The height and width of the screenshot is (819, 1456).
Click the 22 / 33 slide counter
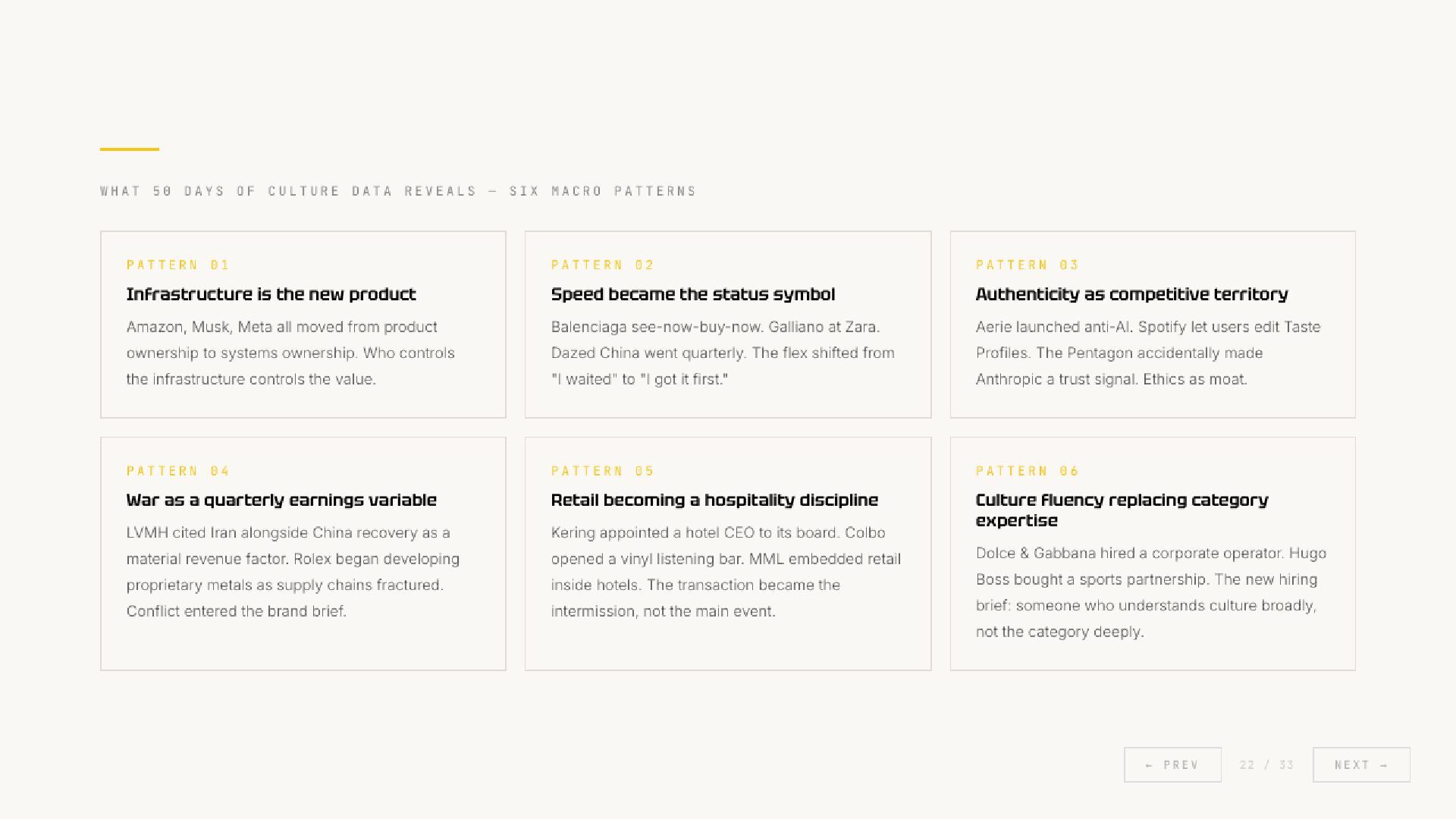[1266, 764]
